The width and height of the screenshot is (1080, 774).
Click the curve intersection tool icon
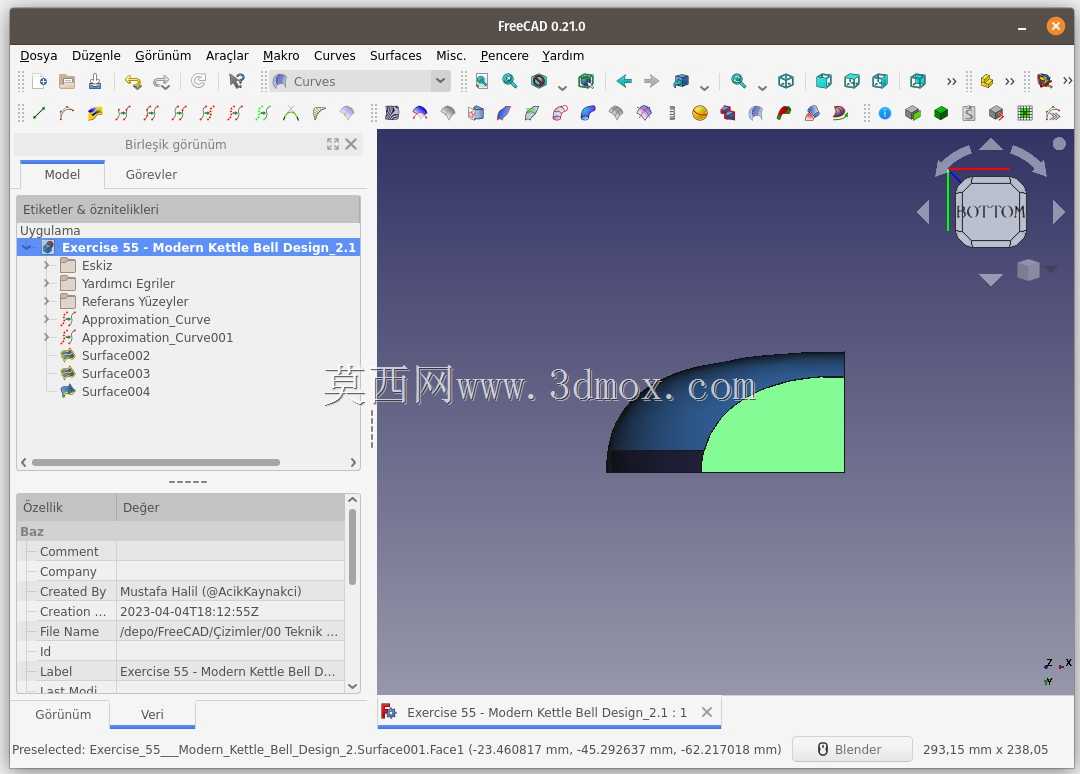(291, 113)
